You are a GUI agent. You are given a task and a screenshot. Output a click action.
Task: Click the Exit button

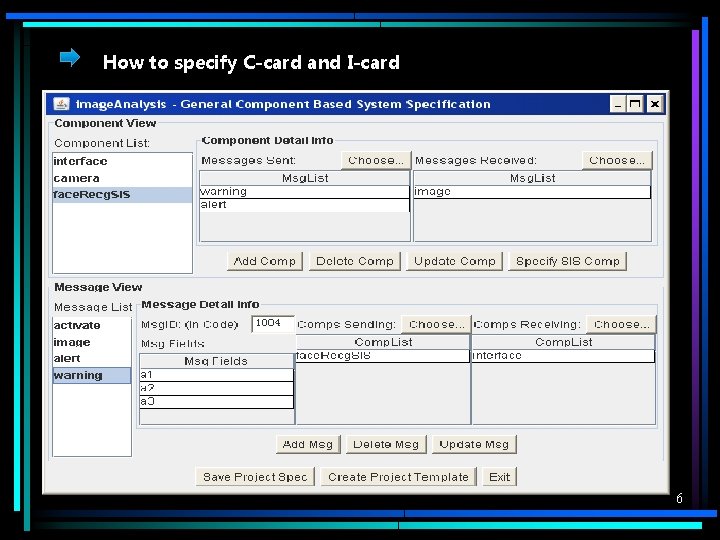pos(500,477)
